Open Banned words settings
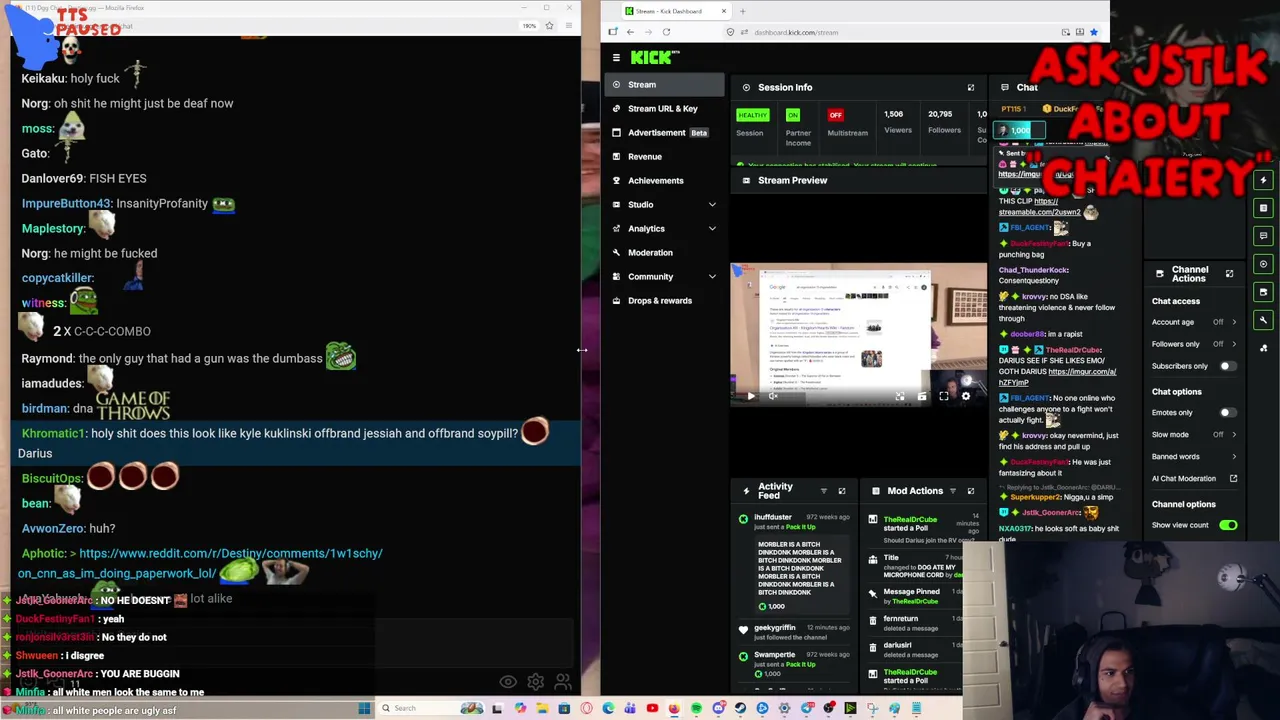1280x720 pixels. (x=1194, y=457)
